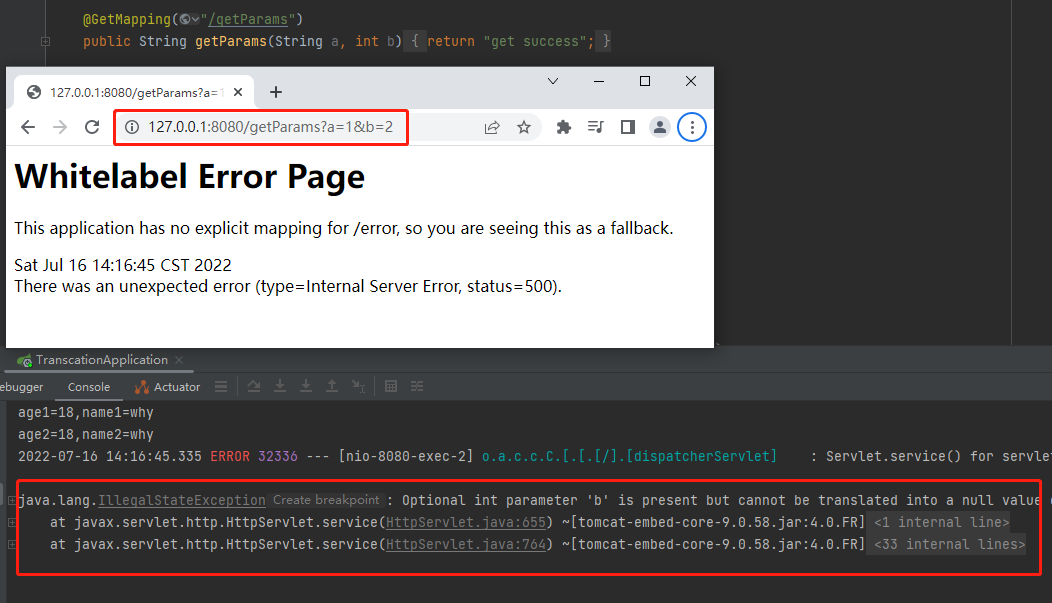Reload the page in Chrome
The height and width of the screenshot is (603, 1052).
[92, 127]
